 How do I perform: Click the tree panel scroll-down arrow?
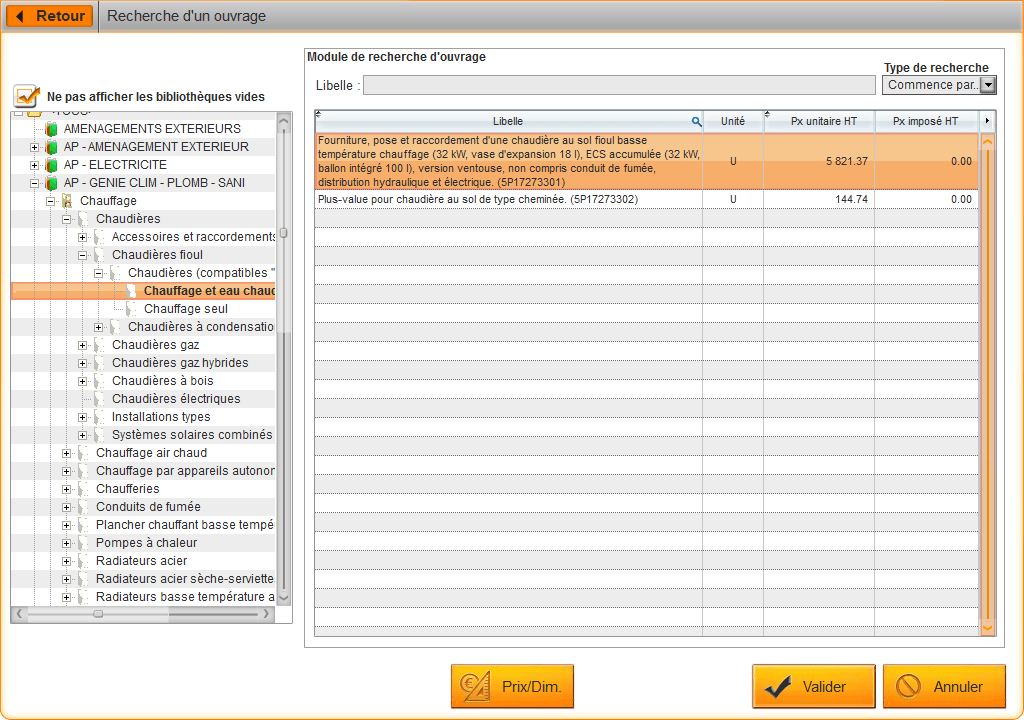tap(283, 597)
